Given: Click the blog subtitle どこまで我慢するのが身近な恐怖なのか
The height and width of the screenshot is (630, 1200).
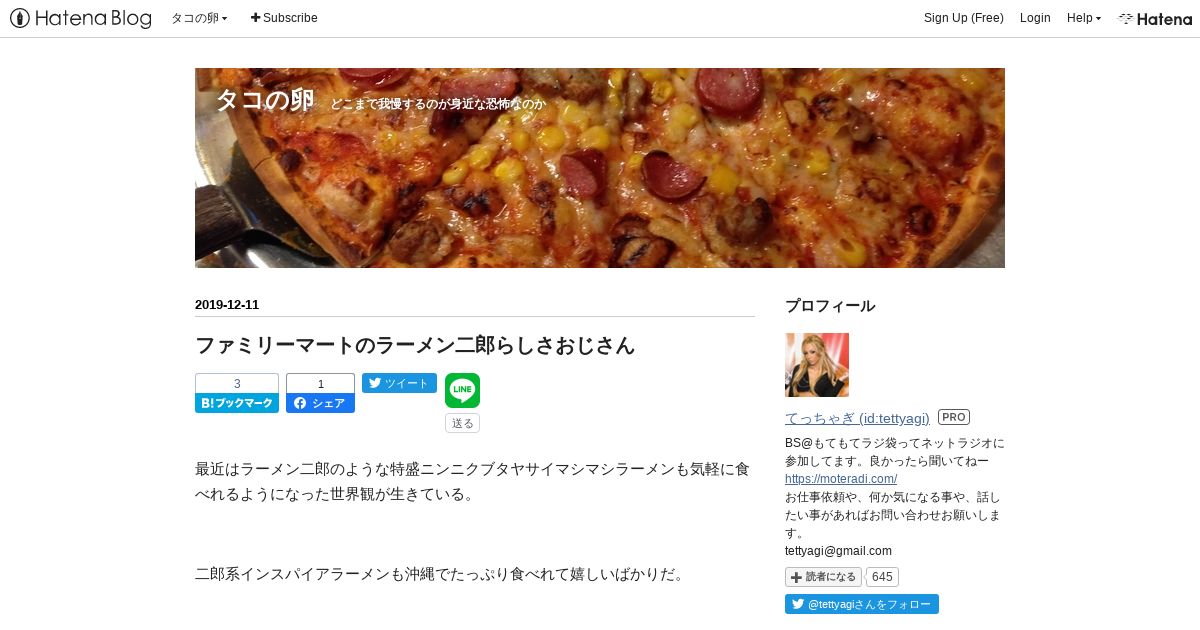Looking at the screenshot, I should click(x=438, y=103).
